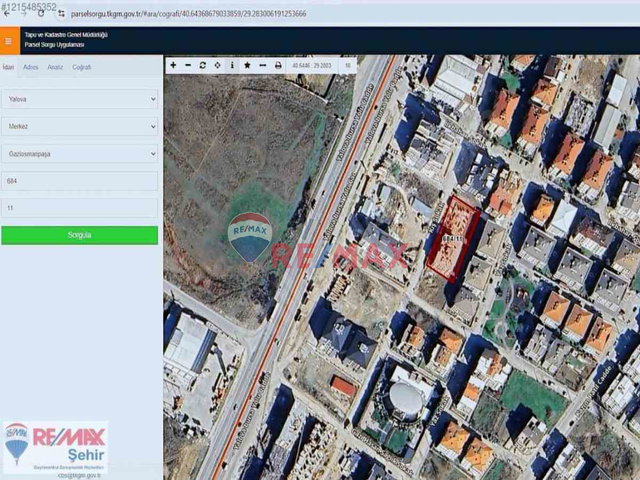This screenshot has width=640, height=480.
Task: Click the coordinates display in map toolbar
Action: pyautogui.click(x=312, y=65)
